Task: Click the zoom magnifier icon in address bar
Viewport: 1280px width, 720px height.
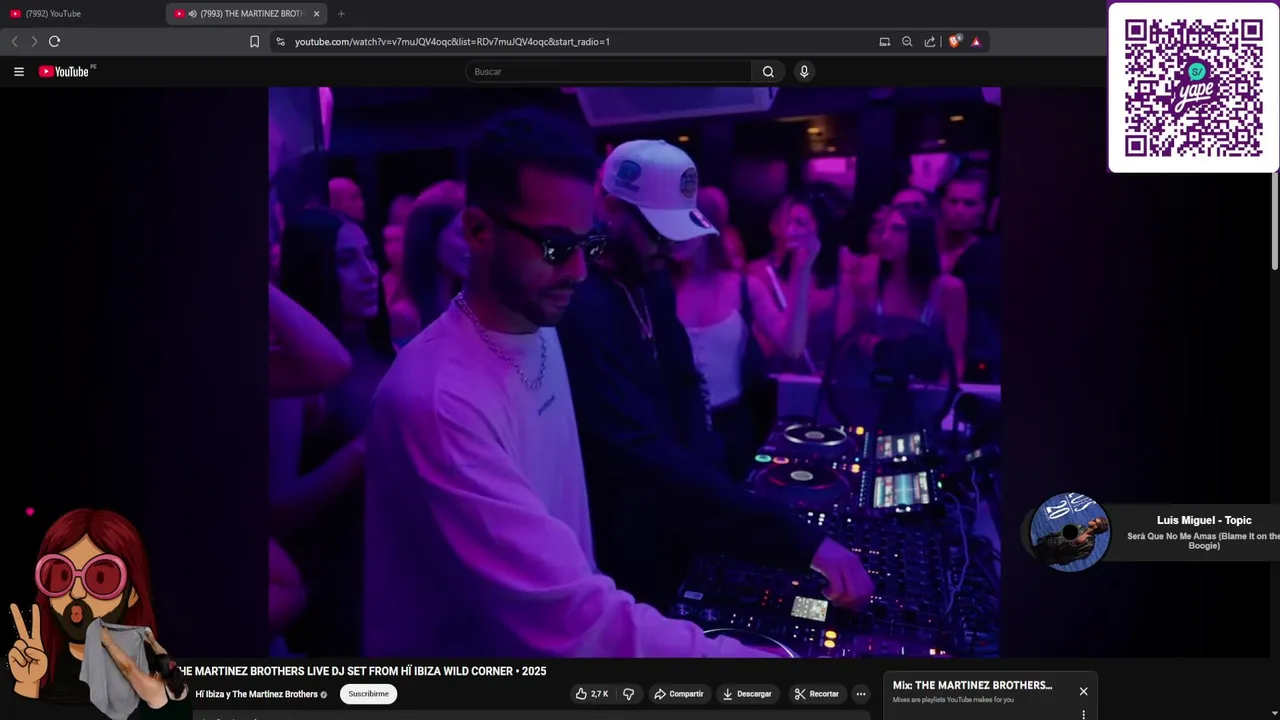Action: point(907,41)
